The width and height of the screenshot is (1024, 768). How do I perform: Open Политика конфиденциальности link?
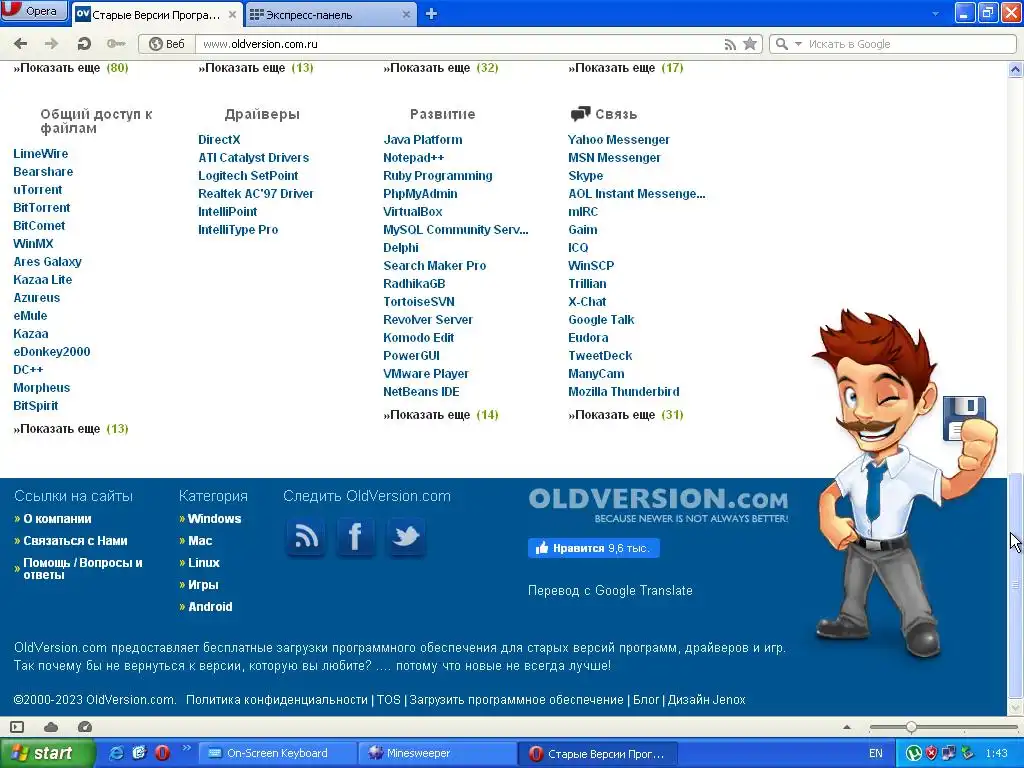pyautogui.click(x=277, y=699)
